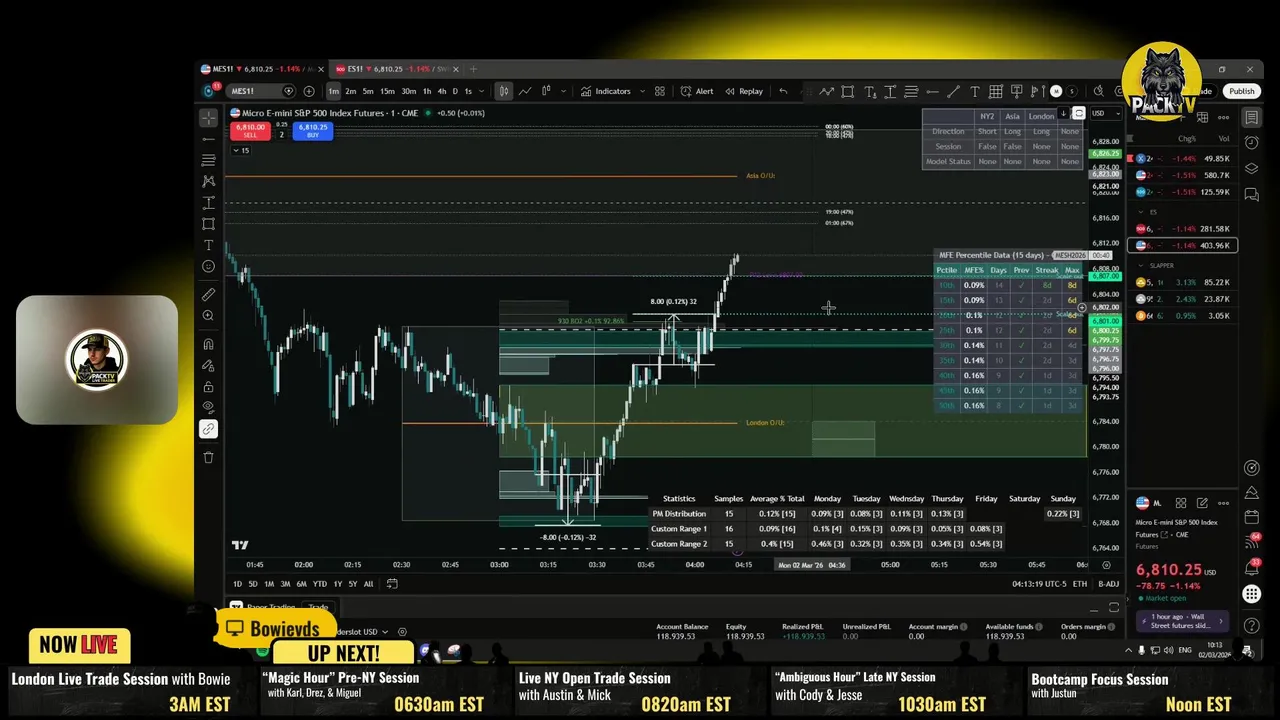Select watchlist row with volume 85.22K
This screenshot has width=1280, height=720.
pos(1184,282)
